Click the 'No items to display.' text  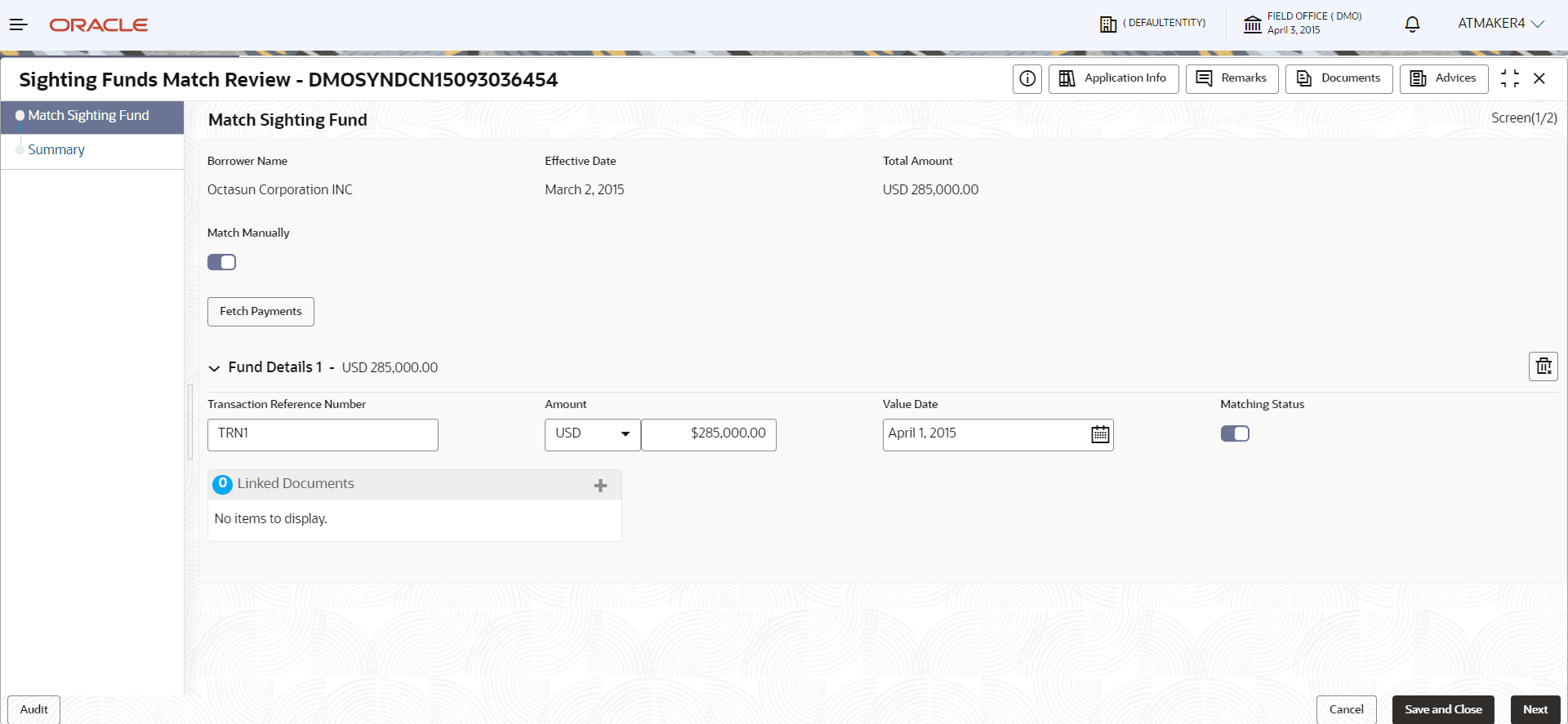pos(270,519)
